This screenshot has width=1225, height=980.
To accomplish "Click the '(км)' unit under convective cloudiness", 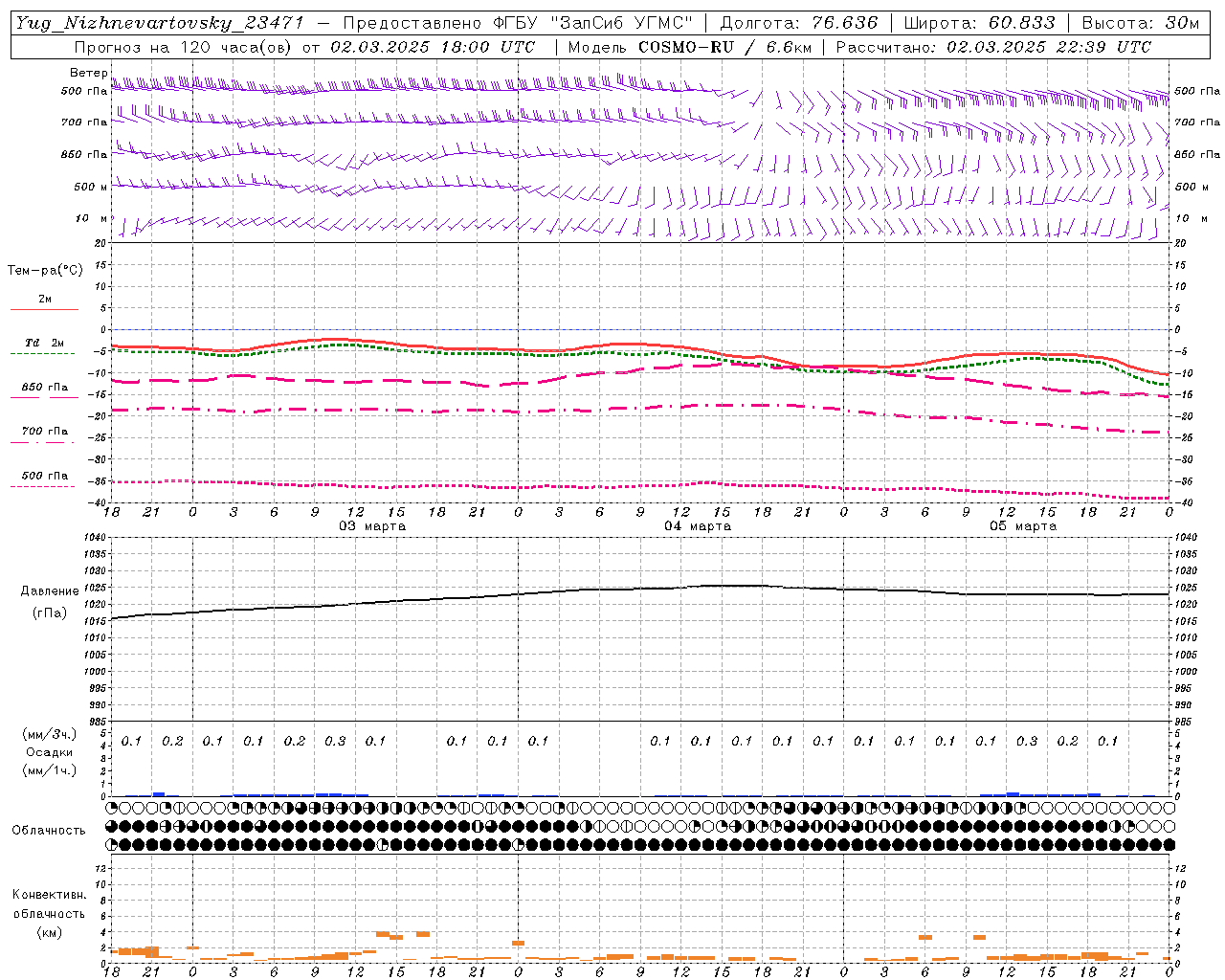I will (50, 932).
